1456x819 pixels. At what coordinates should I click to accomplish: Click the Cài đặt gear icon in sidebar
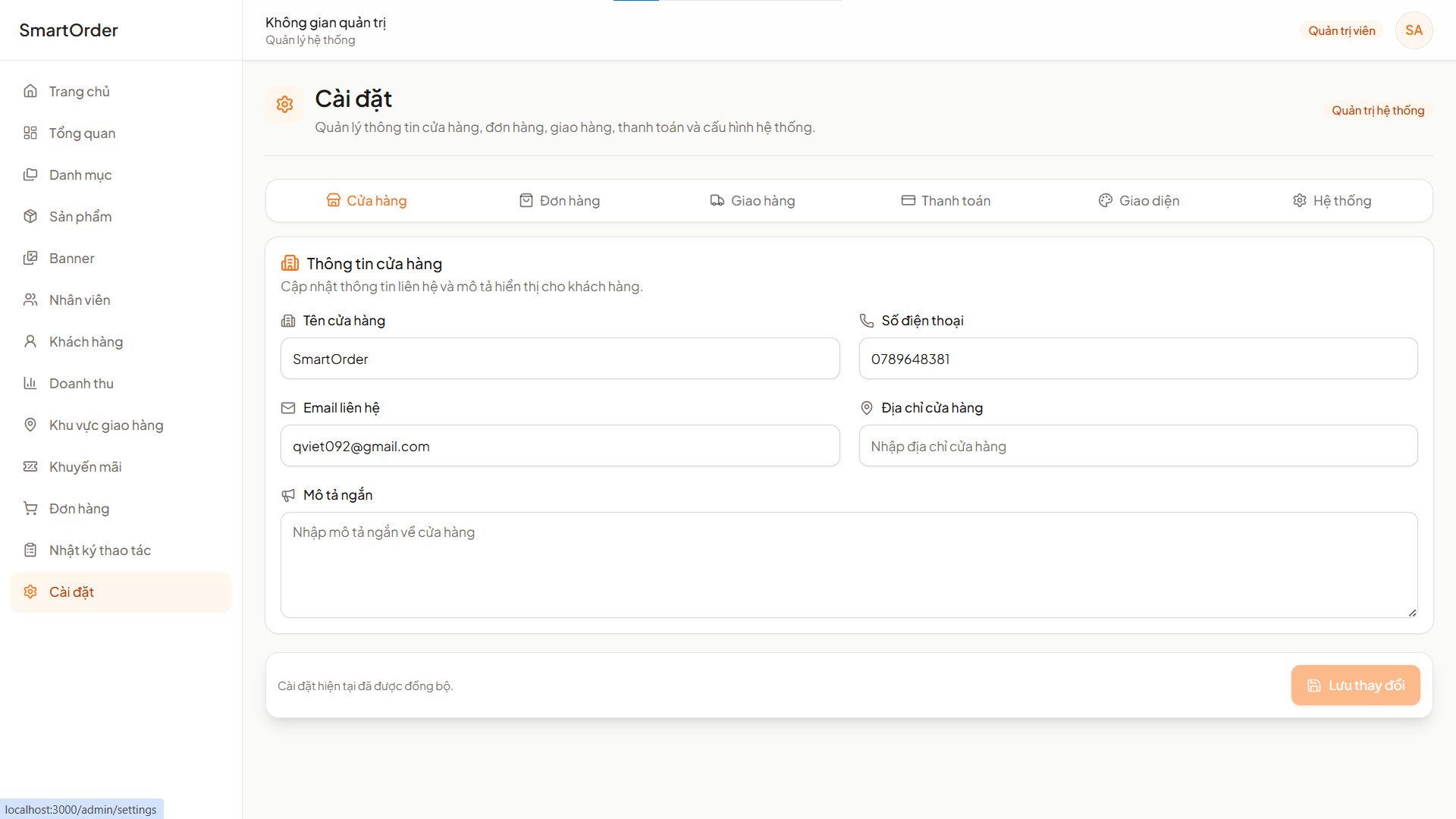coord(30,591)
